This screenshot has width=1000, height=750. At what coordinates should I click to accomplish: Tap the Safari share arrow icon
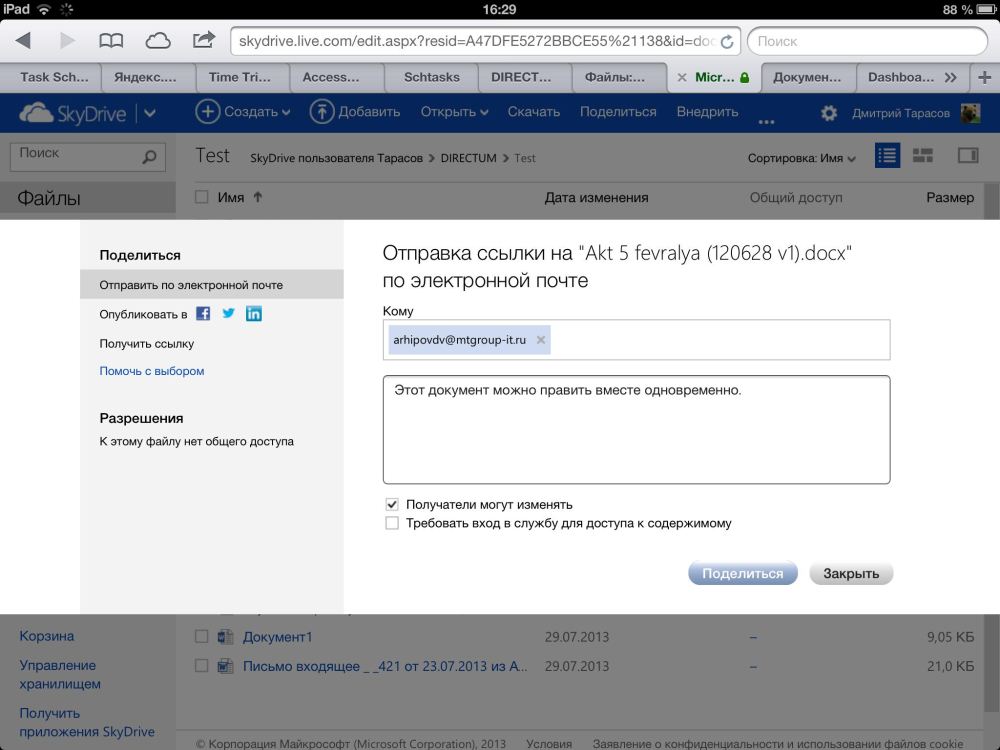click(204, 40)
